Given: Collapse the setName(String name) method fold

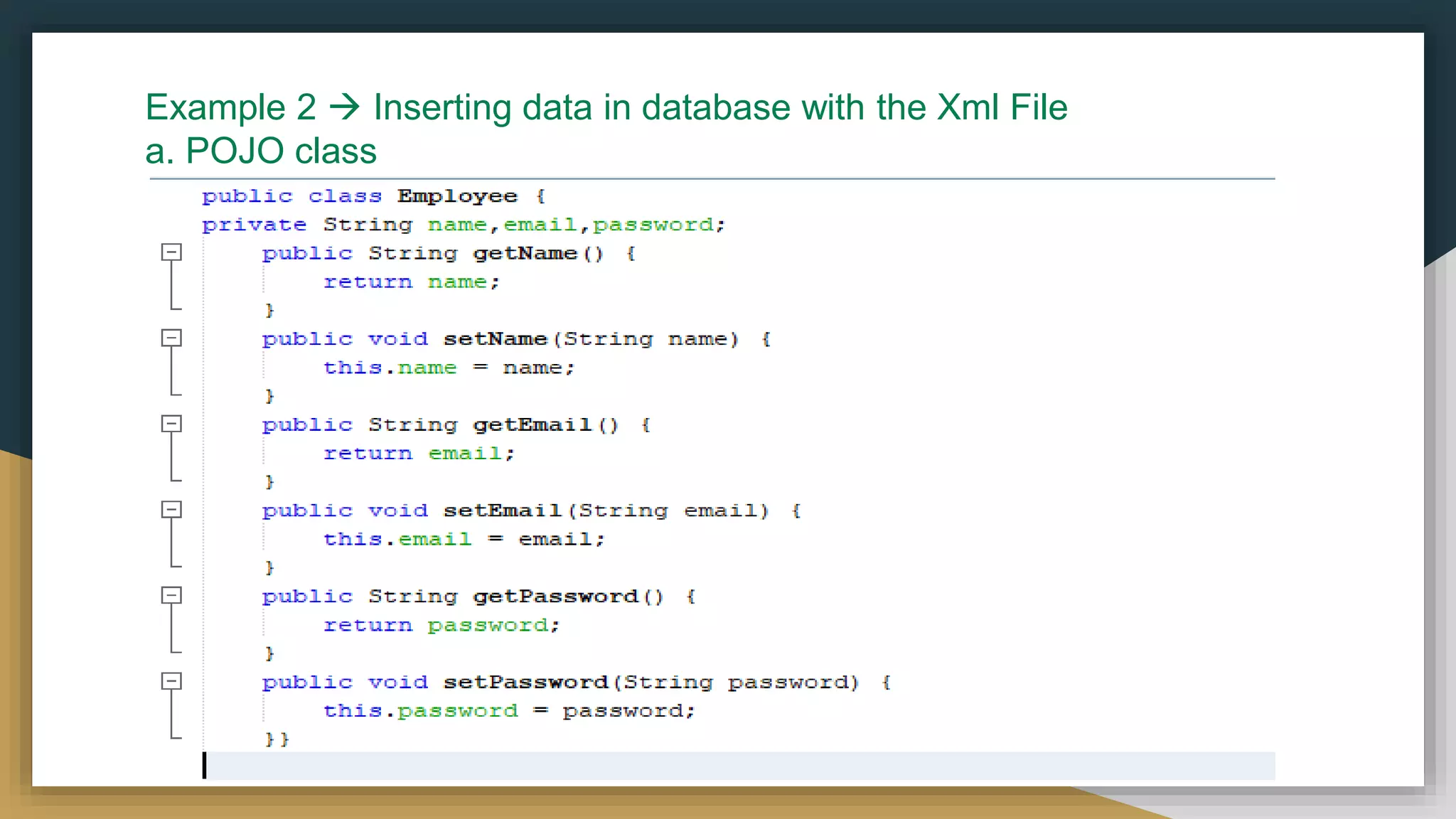Looking at the screenshot, I should point(171,338).
